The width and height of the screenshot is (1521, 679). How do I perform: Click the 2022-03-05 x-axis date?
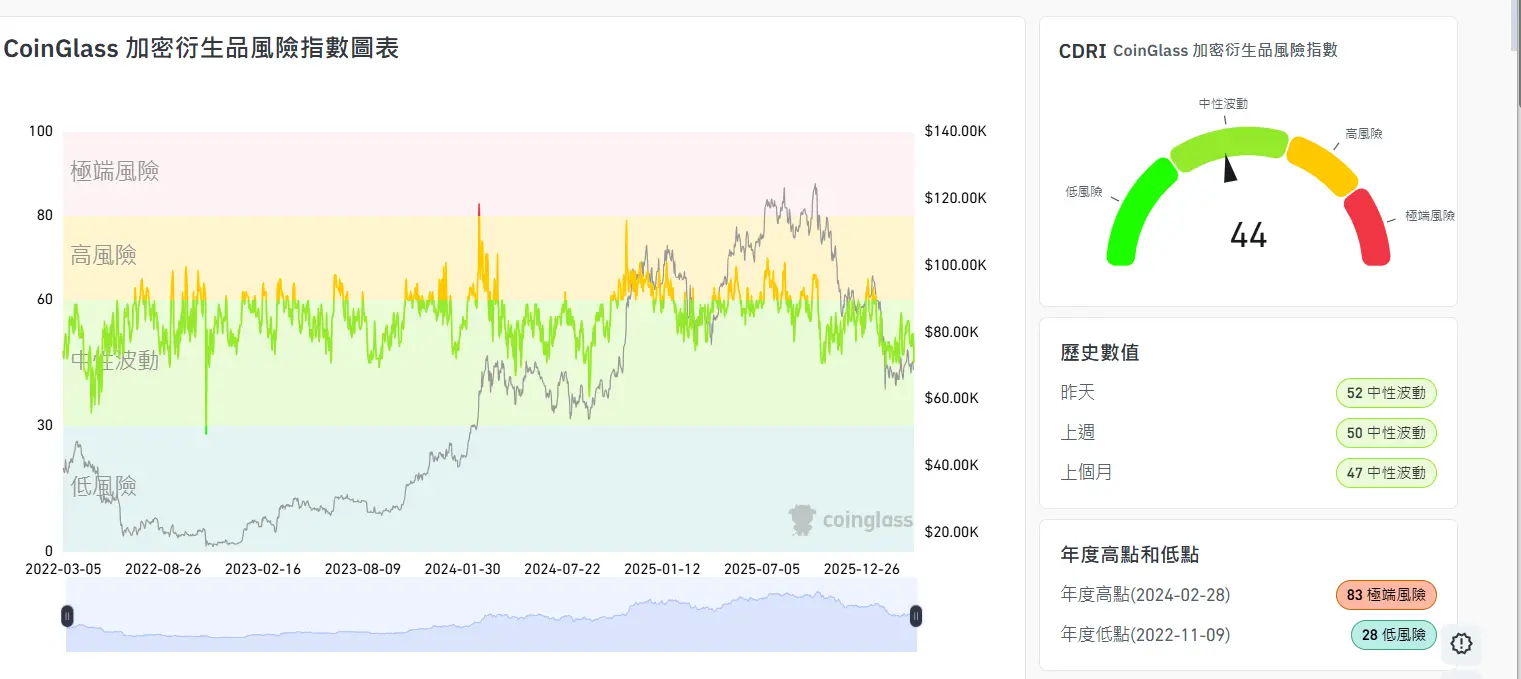coord(63,569)
